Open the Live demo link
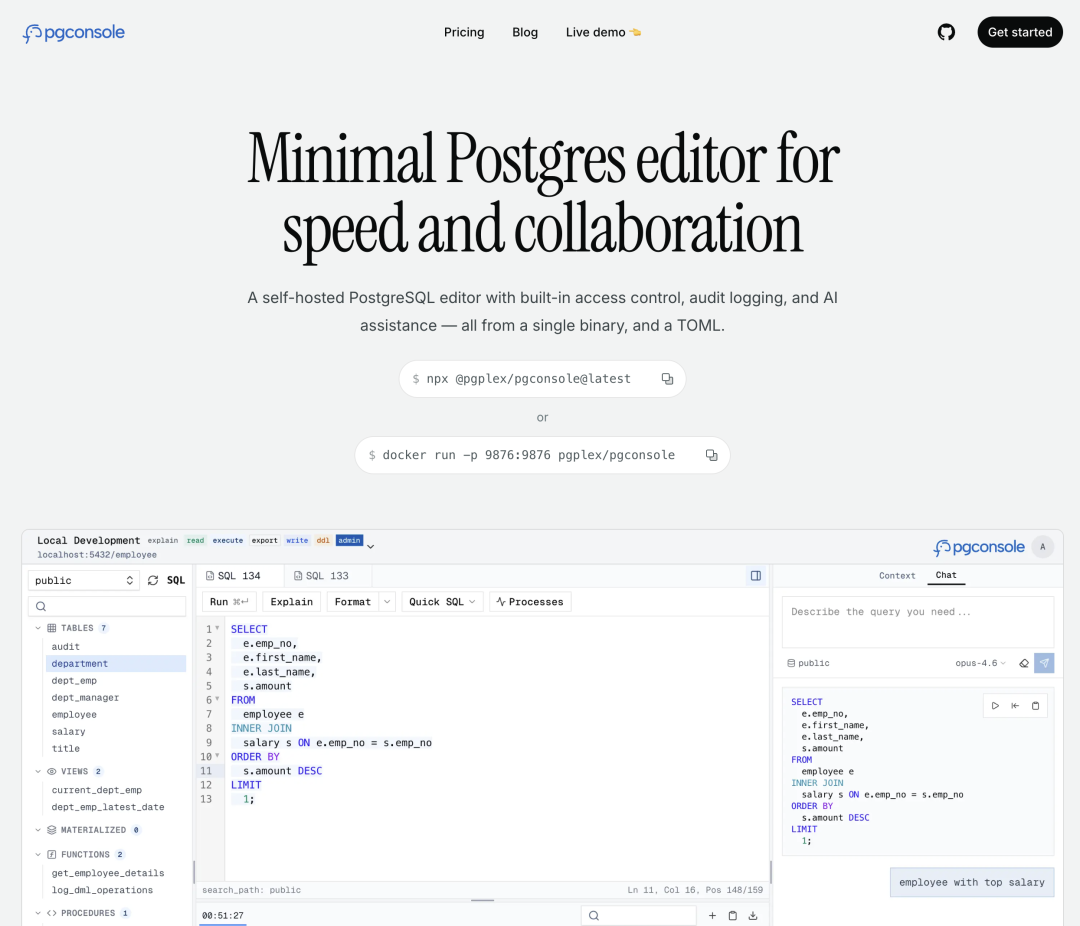Image resolution: width=1080 pixels, height=926 pixels. coord(603,32)
